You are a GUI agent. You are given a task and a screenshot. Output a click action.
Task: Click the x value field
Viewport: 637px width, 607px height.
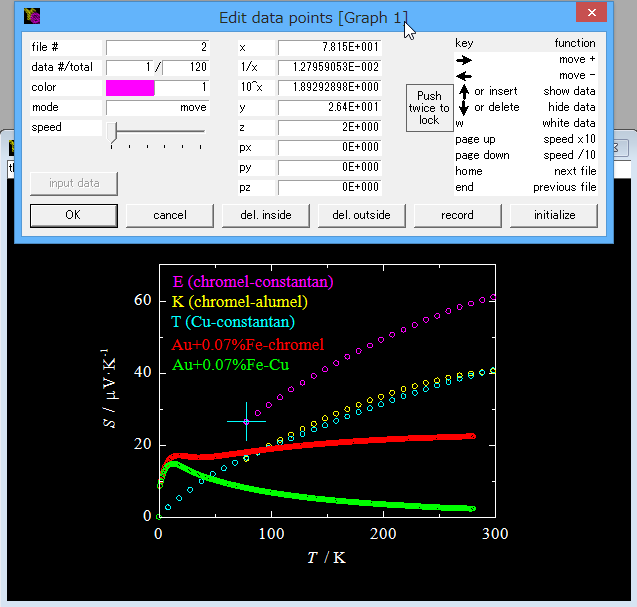coord(329,47)
